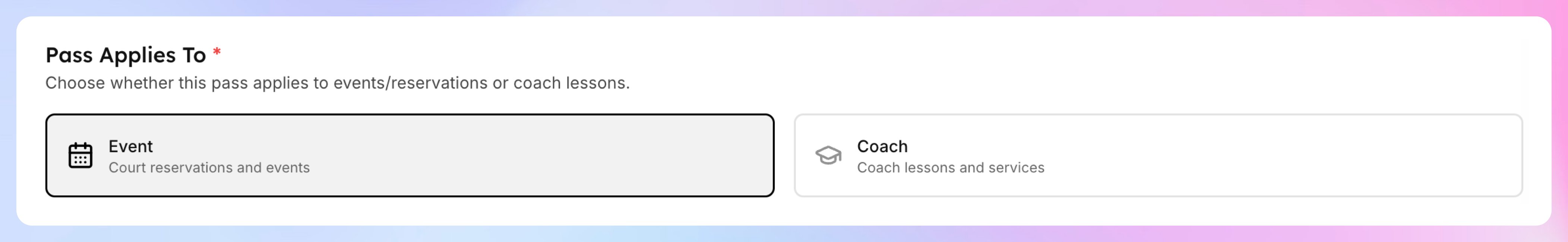
Task: Choose Event reservations as pass type
Action: (x=409, y=156)
